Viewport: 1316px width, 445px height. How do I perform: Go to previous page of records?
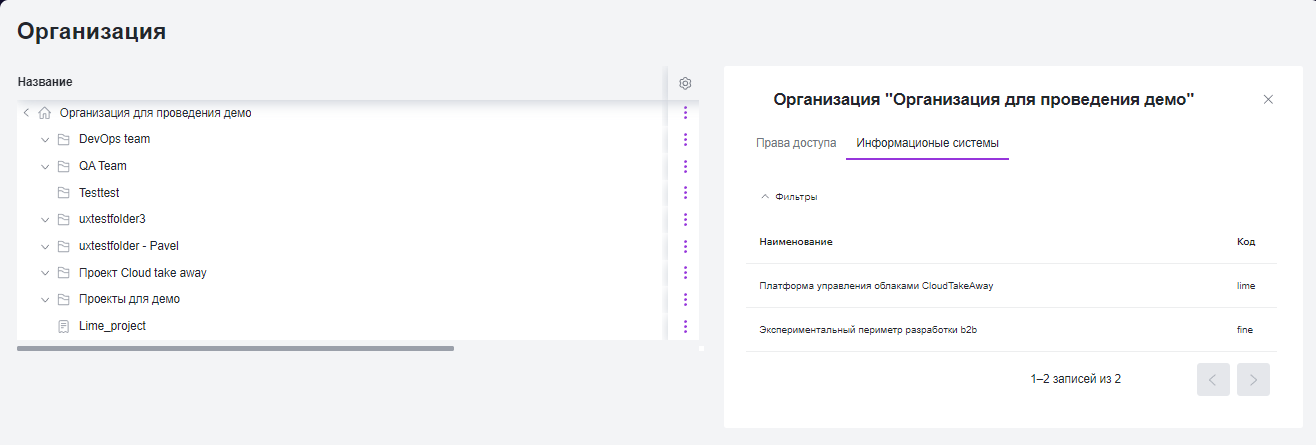click(x=1213, y=379)
